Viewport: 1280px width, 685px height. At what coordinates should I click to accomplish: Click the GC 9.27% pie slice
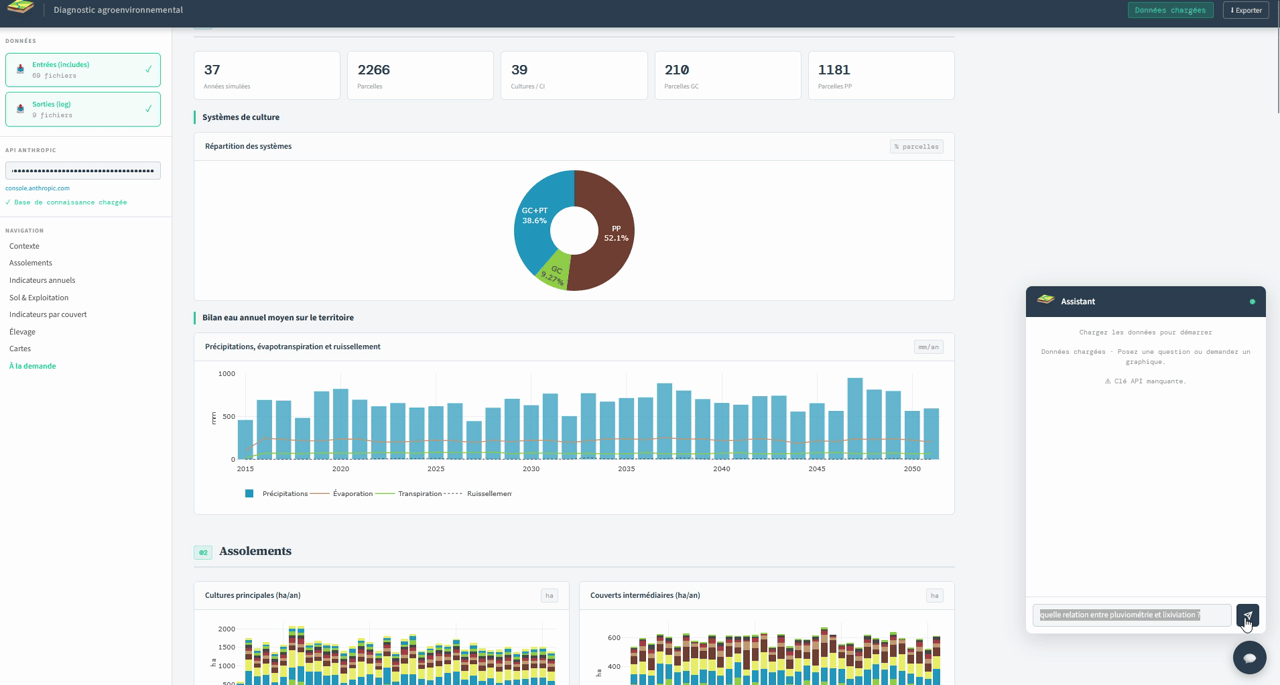coord(555,275)
